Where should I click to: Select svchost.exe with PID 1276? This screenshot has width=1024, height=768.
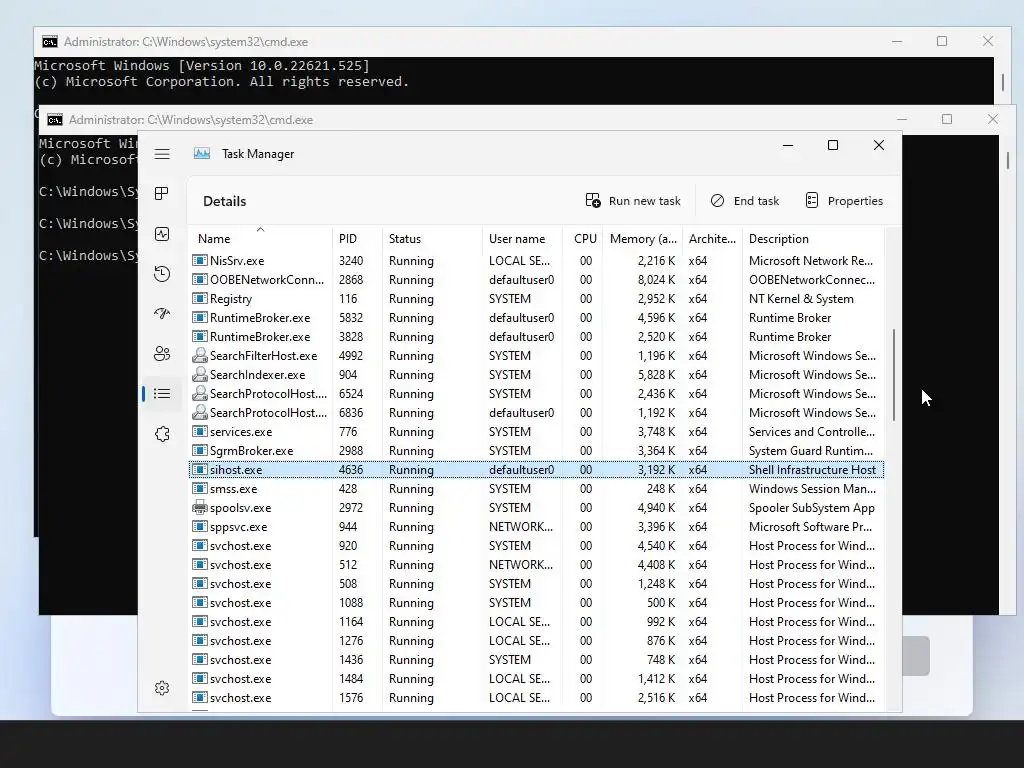[x=536, y=641]
